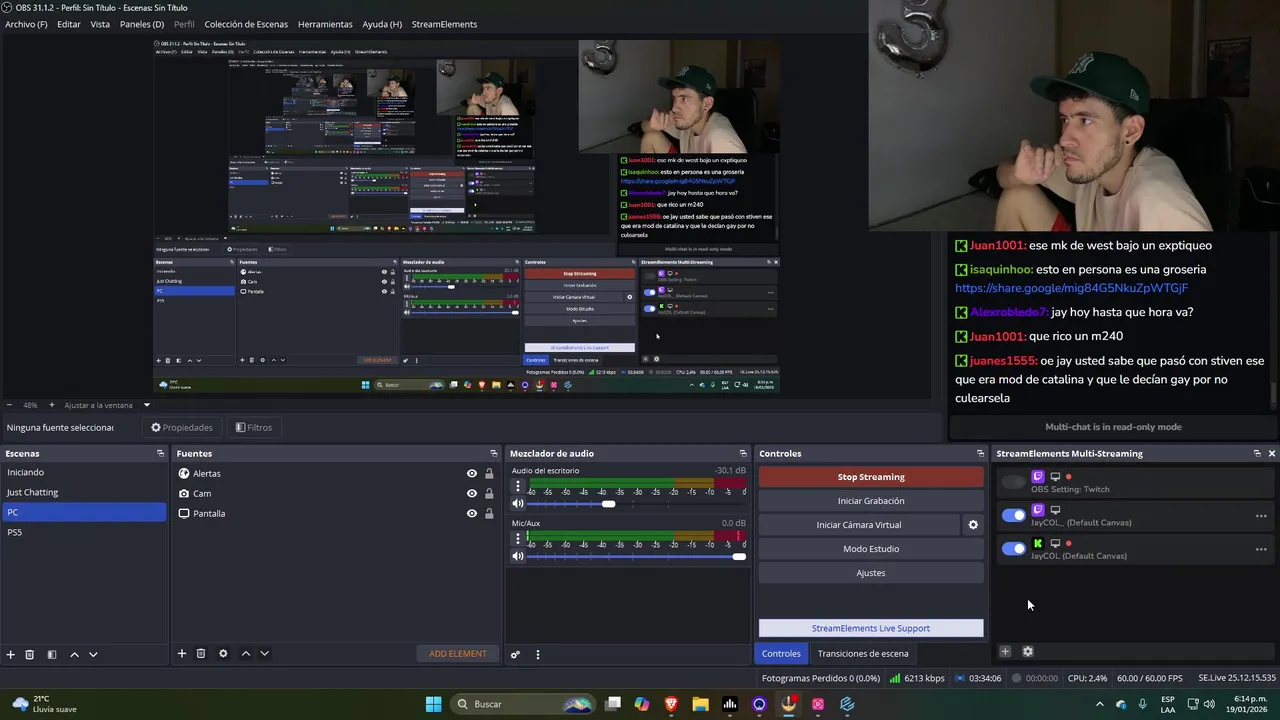
Task: Click Iniciar Cámara Virtual button
Action: coord(859,525)
